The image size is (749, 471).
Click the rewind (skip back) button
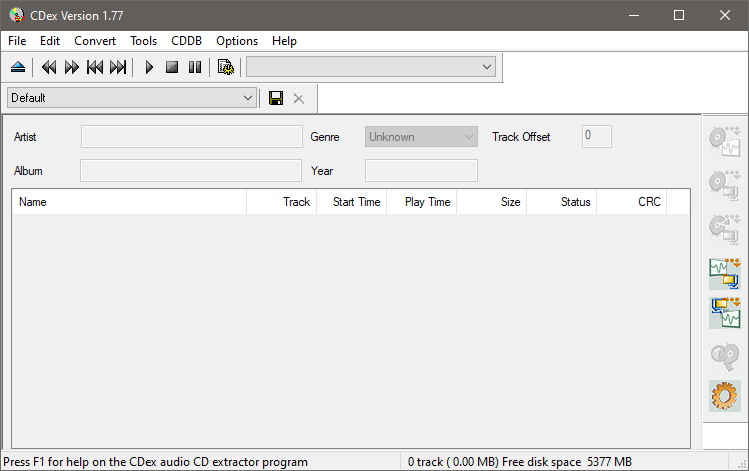click(49, 67)
